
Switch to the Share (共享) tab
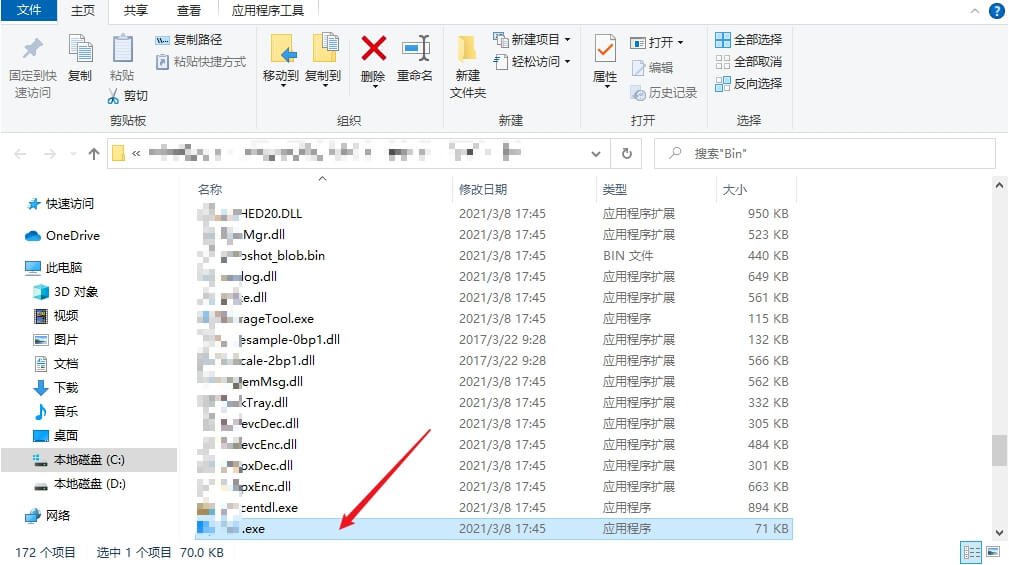(x=135, y=11)
